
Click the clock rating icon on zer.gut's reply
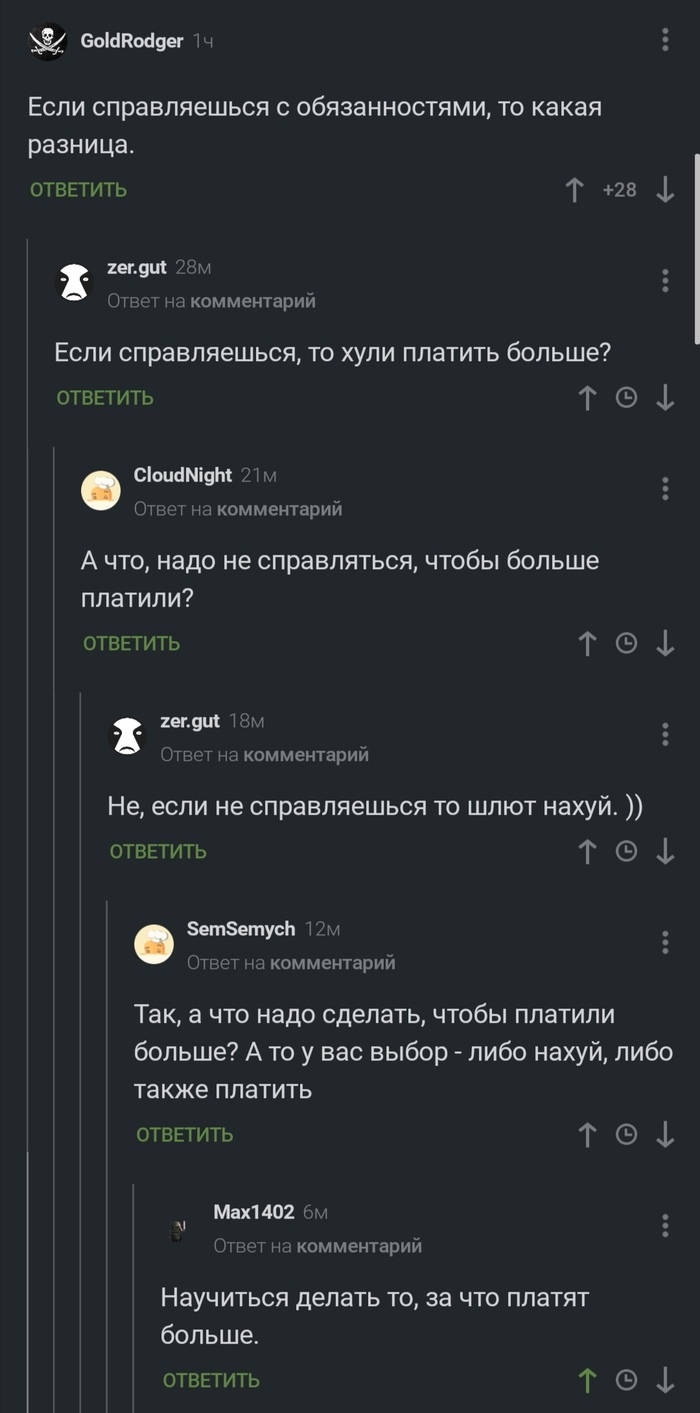click(626, 397)
